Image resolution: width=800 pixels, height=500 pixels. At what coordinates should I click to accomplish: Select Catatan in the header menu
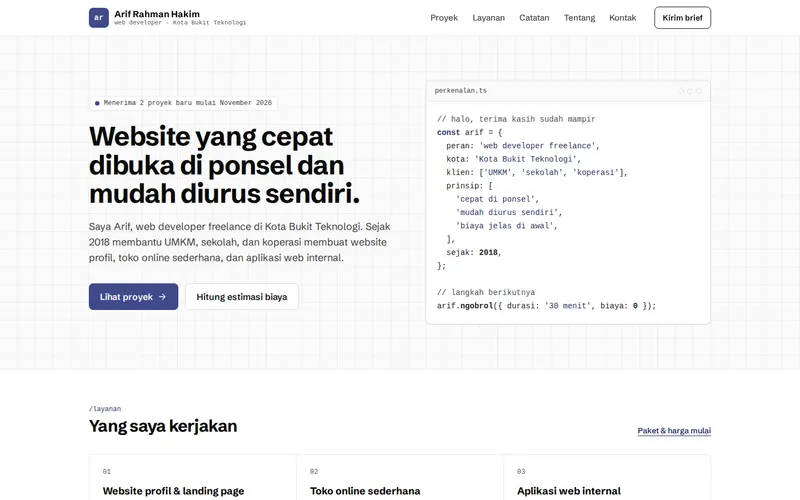pos(534,18)
